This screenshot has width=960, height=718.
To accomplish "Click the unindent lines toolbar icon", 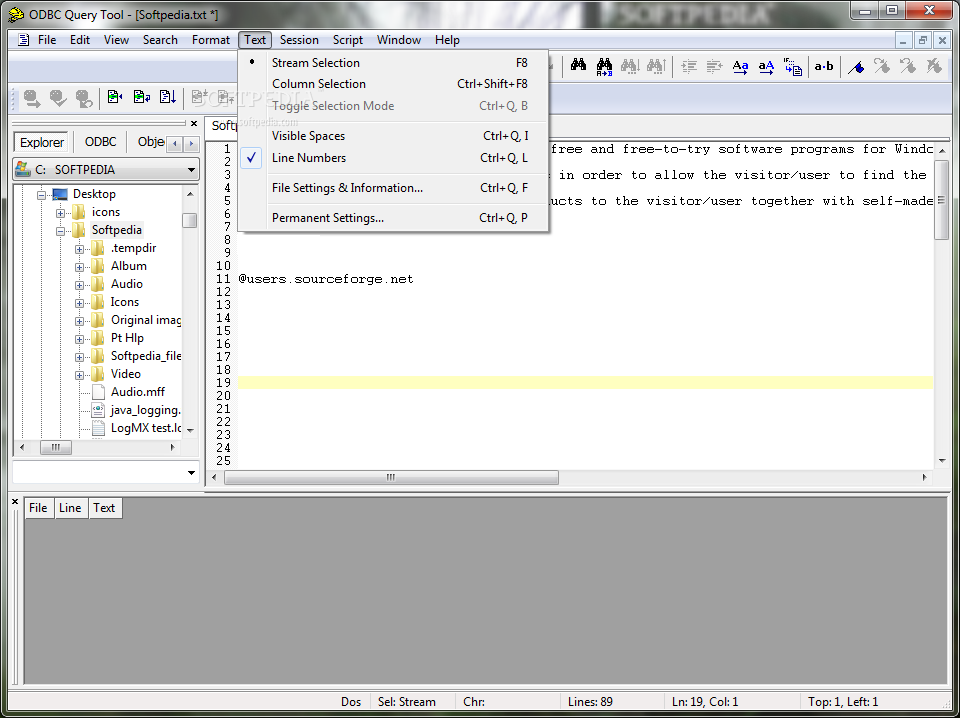I will coord(714,66).
